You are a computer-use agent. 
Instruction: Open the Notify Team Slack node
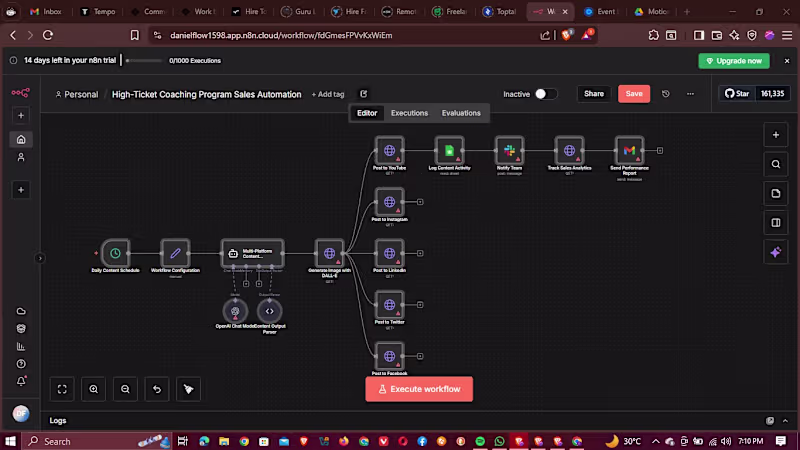pyautogui.click(x=509, y=151)
